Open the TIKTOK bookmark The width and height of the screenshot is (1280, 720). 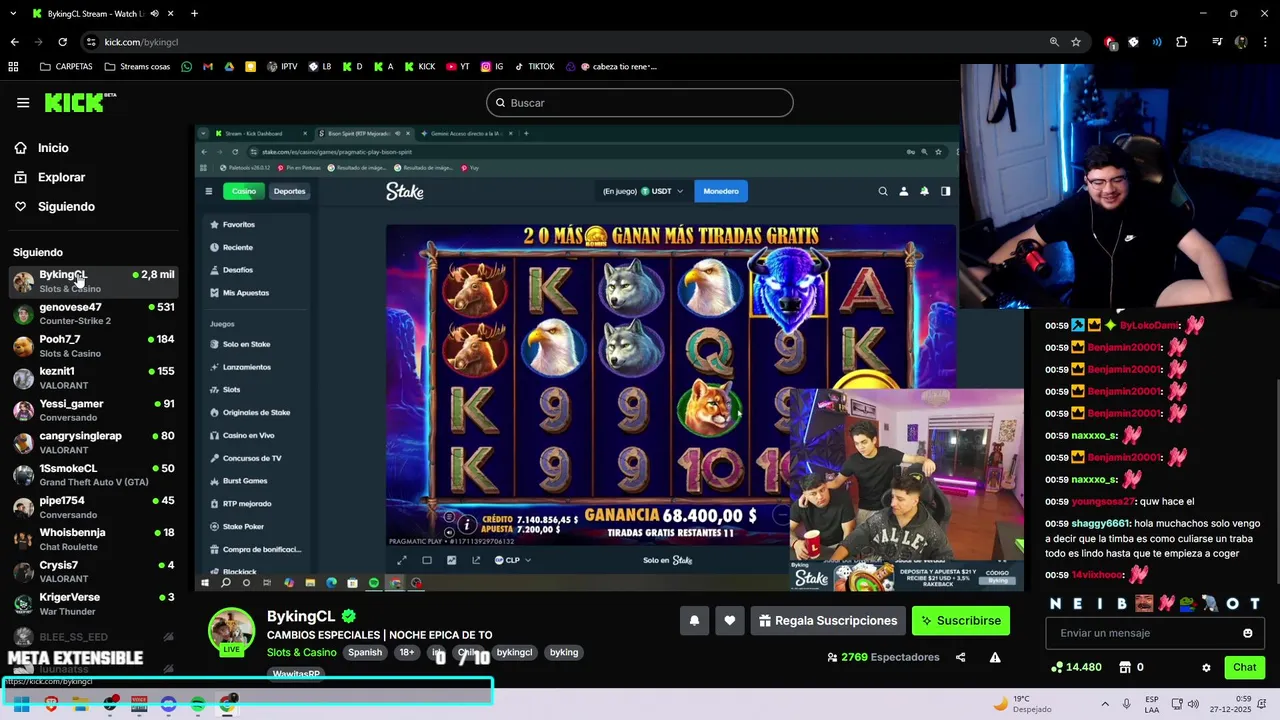(534, 67)
